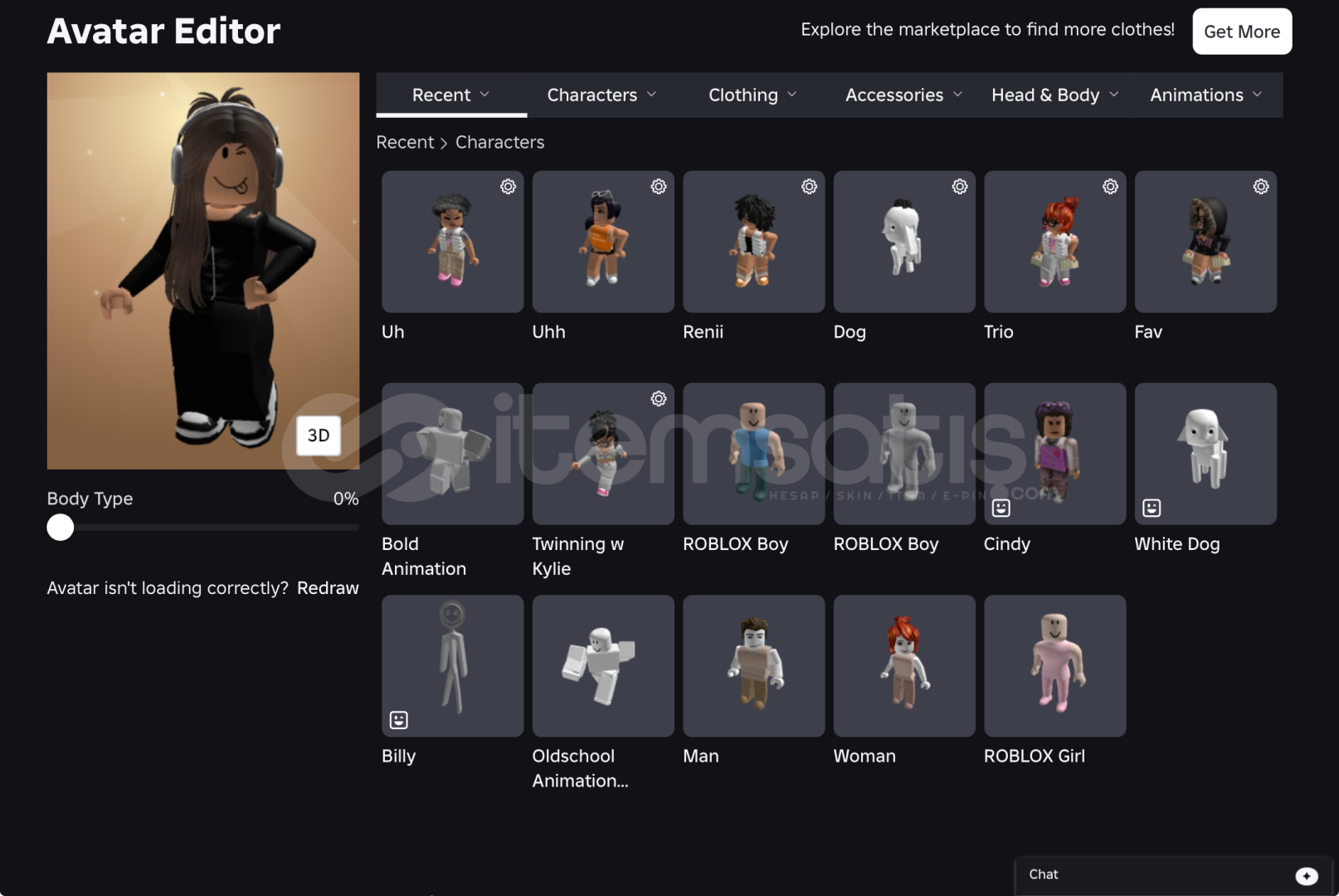The height and width of the screenshot is (896, 1339).
Task: Expand the Animations tab chevron
Action: (x=1257, y=95)
